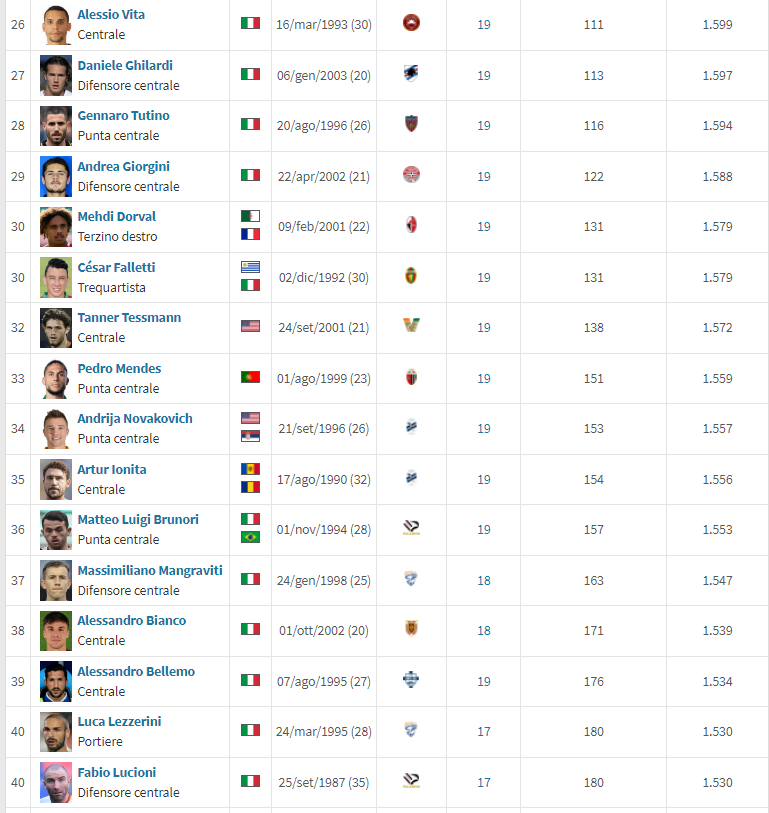The height and width of the screenshot is (813, 769).
Task: Open Andrija Novakovich's player profile link
Action: tap(135, 418)
